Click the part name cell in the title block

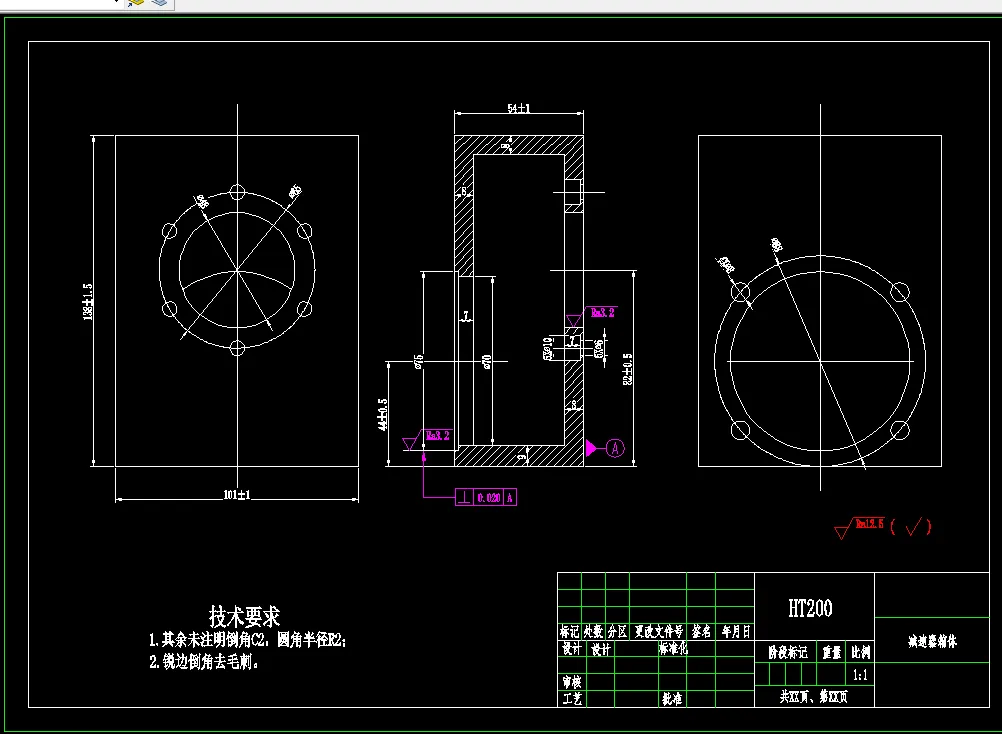coord(932,641)
